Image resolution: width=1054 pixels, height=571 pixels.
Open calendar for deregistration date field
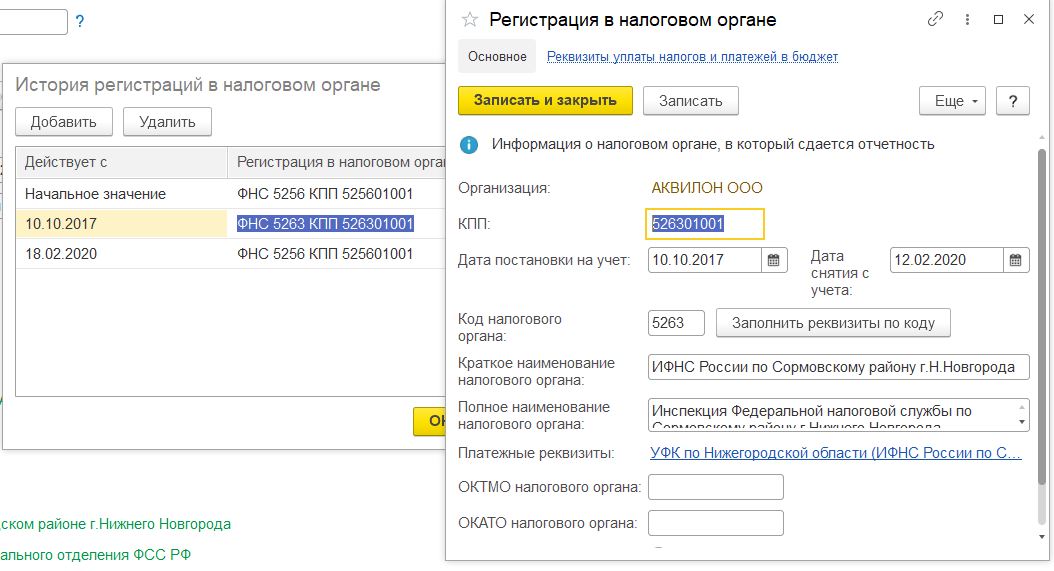[1015, 260]
